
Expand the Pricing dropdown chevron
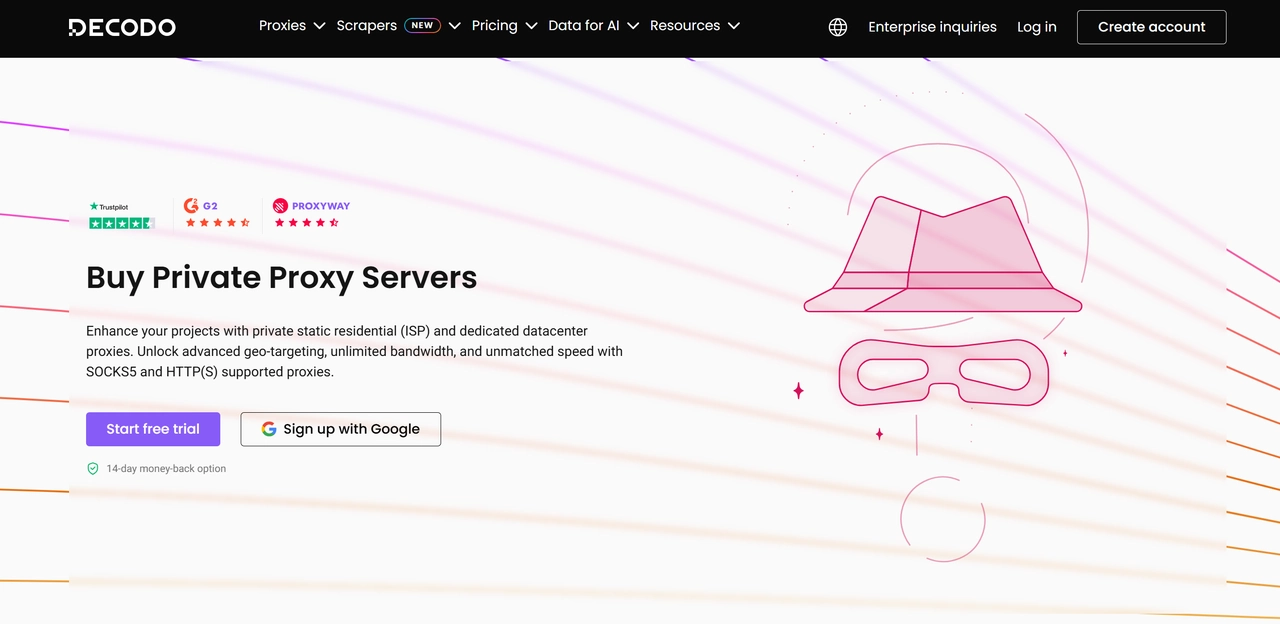(531, 25)
